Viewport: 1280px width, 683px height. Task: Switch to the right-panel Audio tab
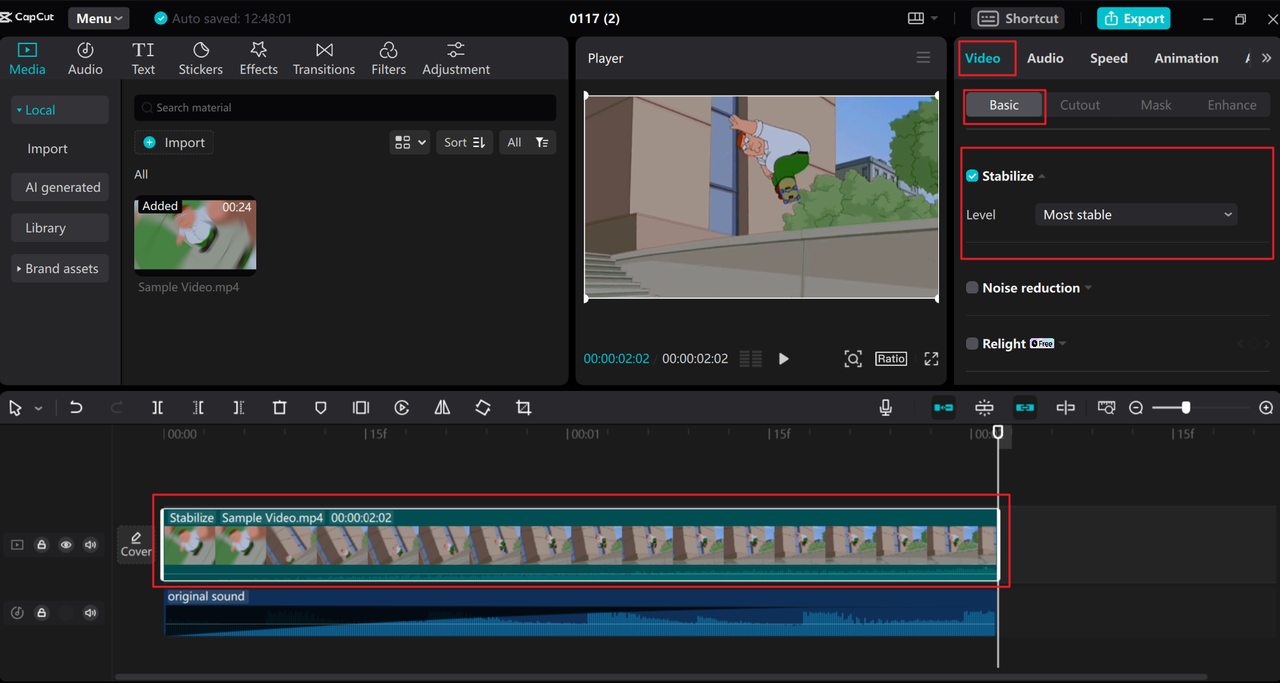pos(1045,58)
